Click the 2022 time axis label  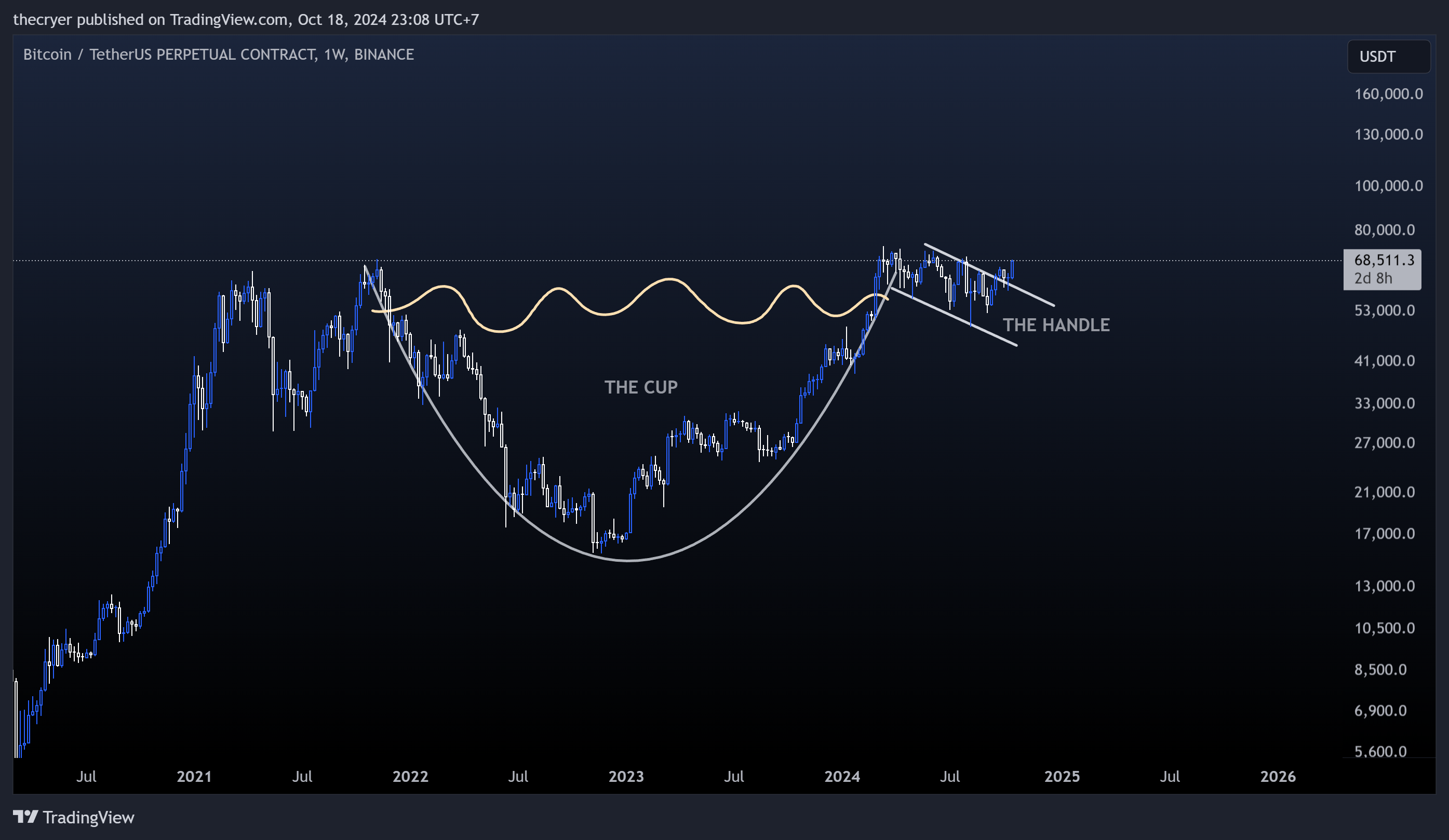coord(410,777)
